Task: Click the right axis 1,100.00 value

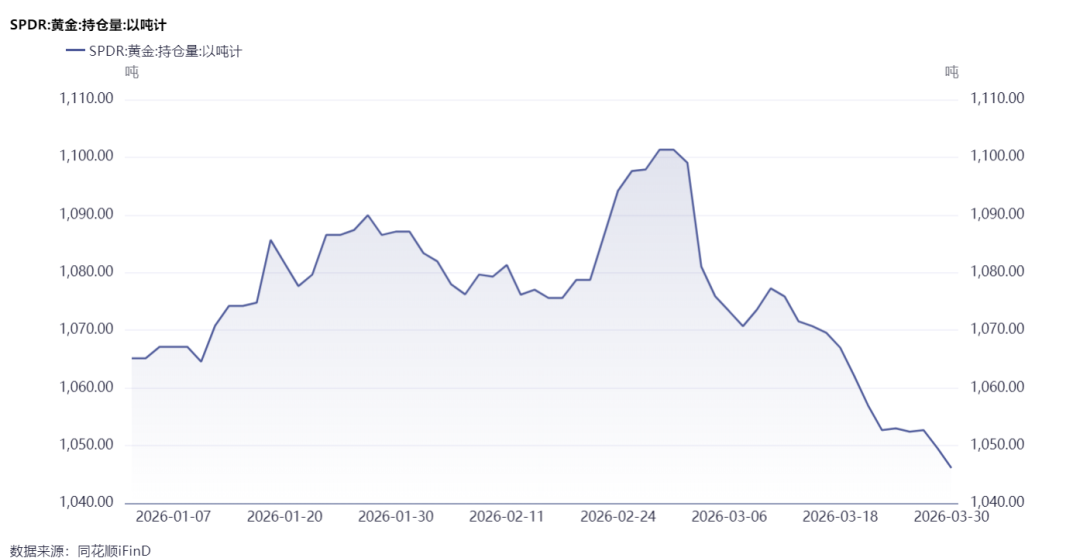Action: coord(997,157)
